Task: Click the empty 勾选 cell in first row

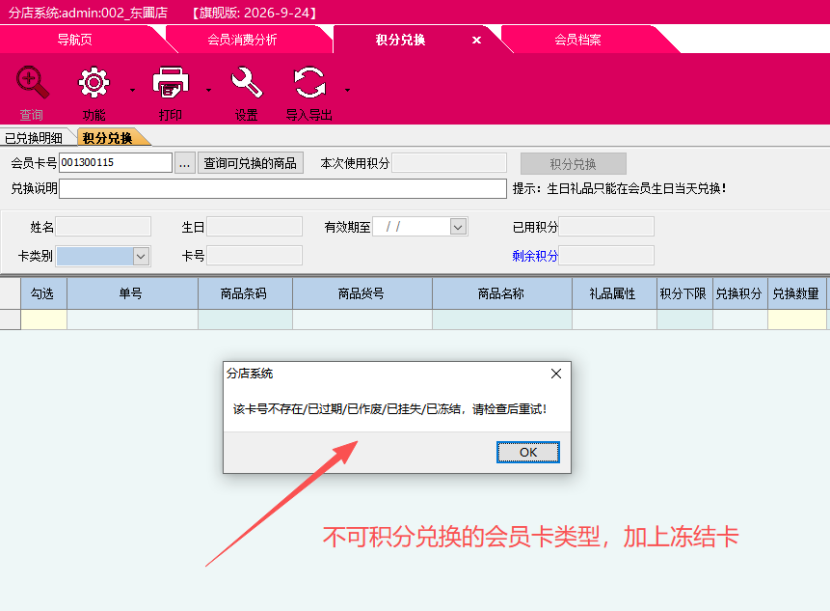Action: [x=43, y=320]
